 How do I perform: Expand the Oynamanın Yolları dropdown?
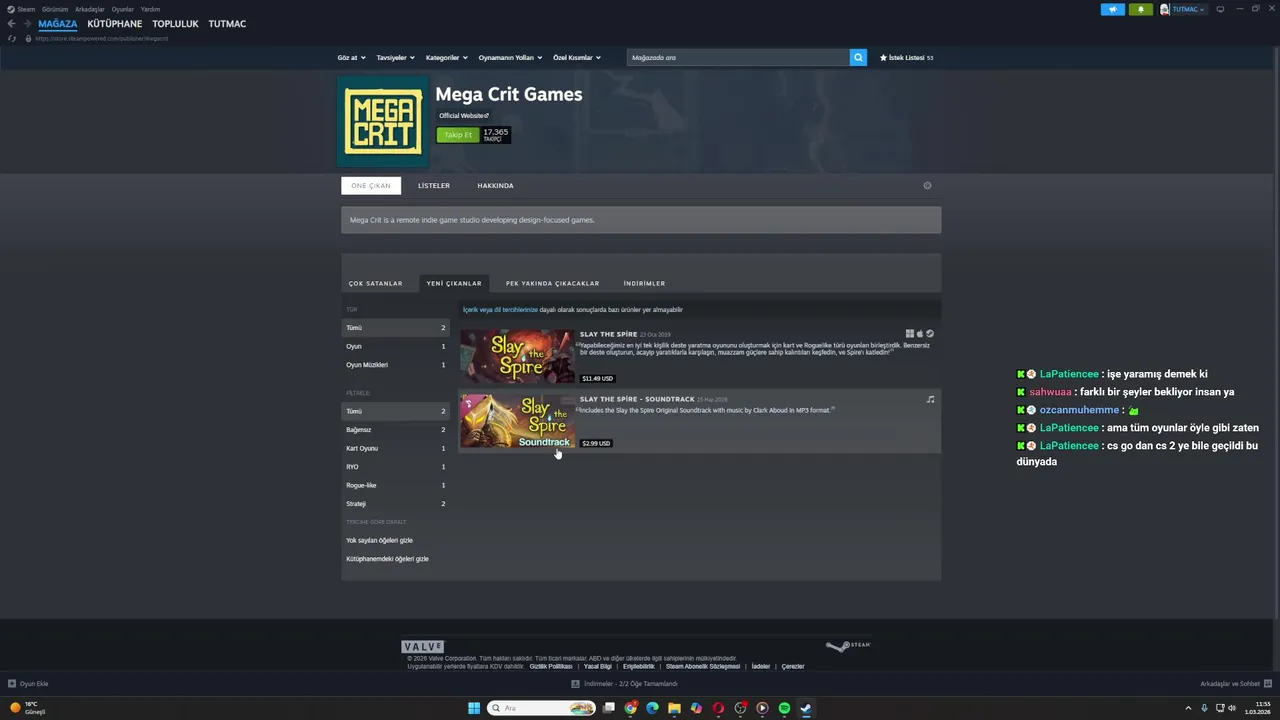[x=510, y=58]
